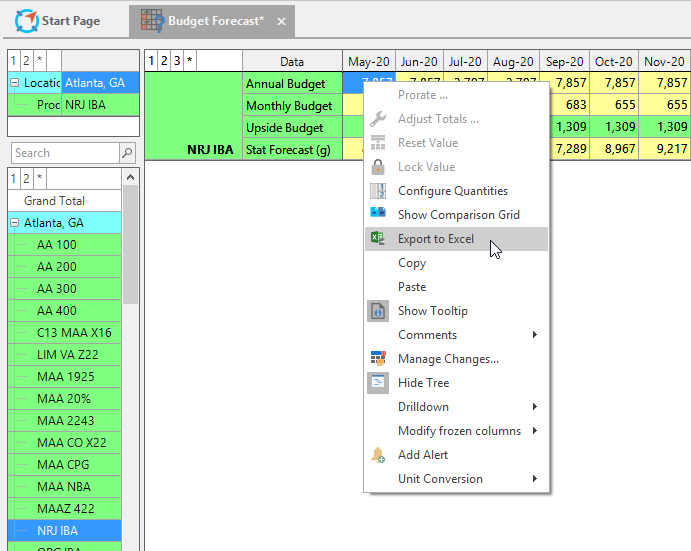Choose Copy from the context menu

pos(457,263)
